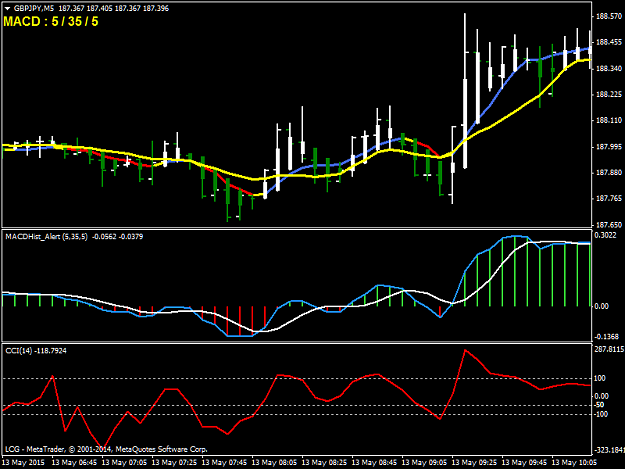Viewport: 625px width, 469px height.
Task: Select the 187.995 price scale label
Action: coord(608,147)
